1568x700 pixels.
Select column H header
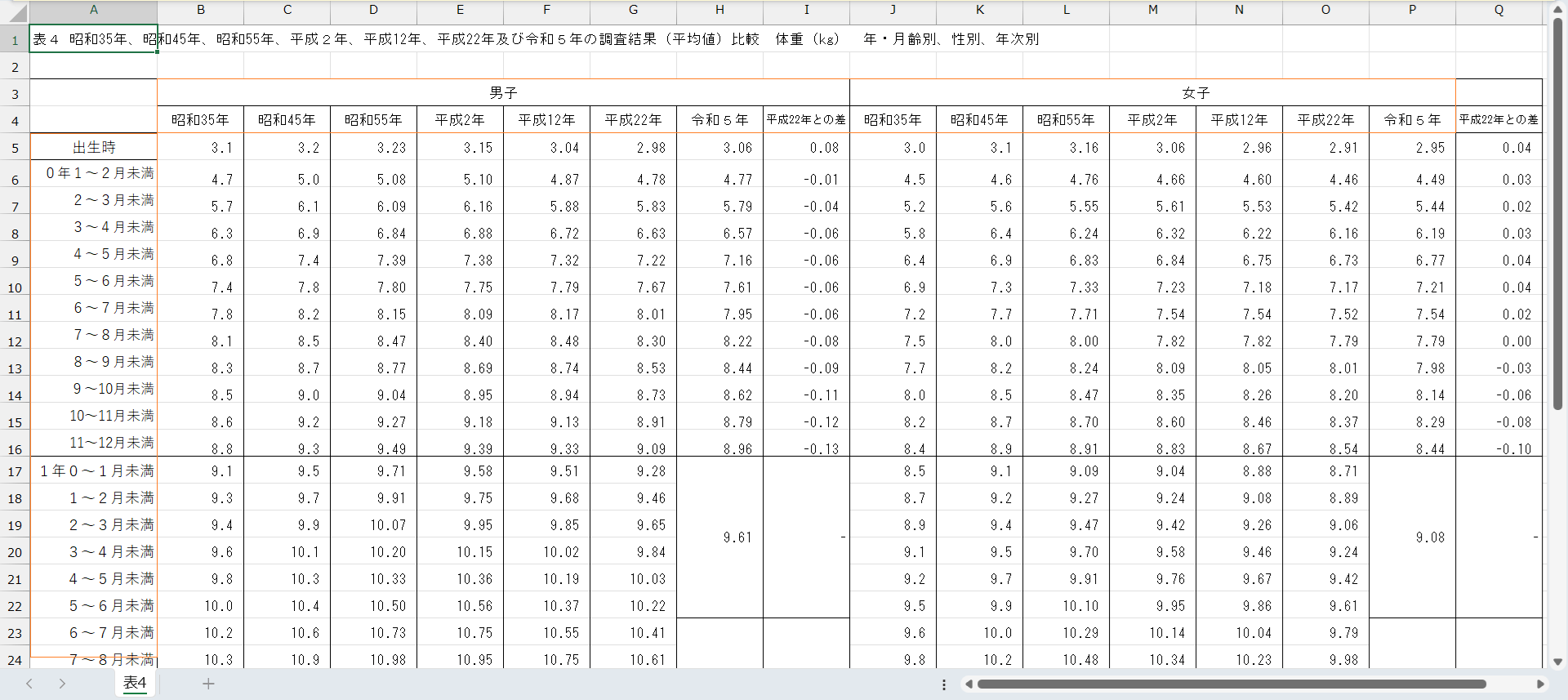(x=719, y=11)
